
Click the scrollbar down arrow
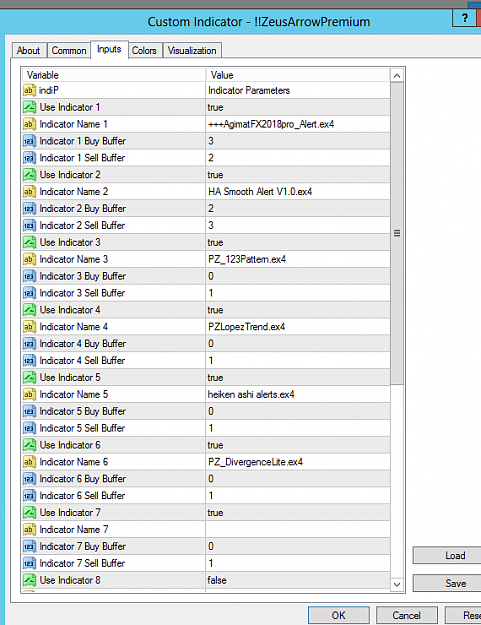397,585
